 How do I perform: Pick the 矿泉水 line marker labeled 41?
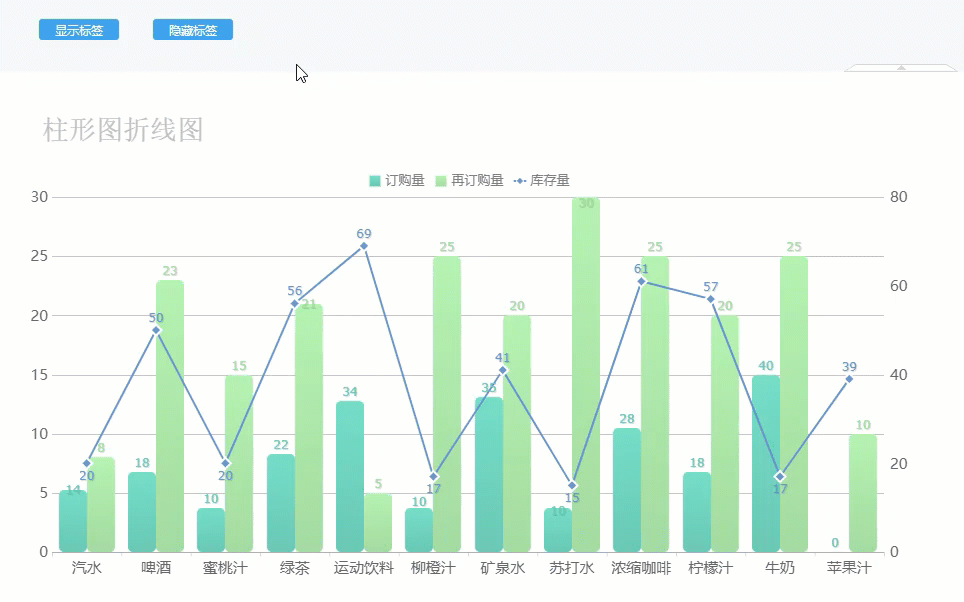503,370
